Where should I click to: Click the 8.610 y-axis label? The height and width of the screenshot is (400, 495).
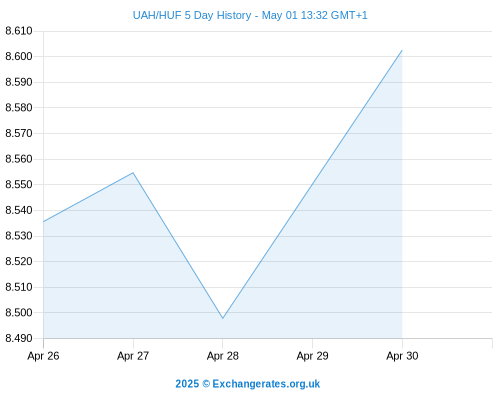pos(19,31)
